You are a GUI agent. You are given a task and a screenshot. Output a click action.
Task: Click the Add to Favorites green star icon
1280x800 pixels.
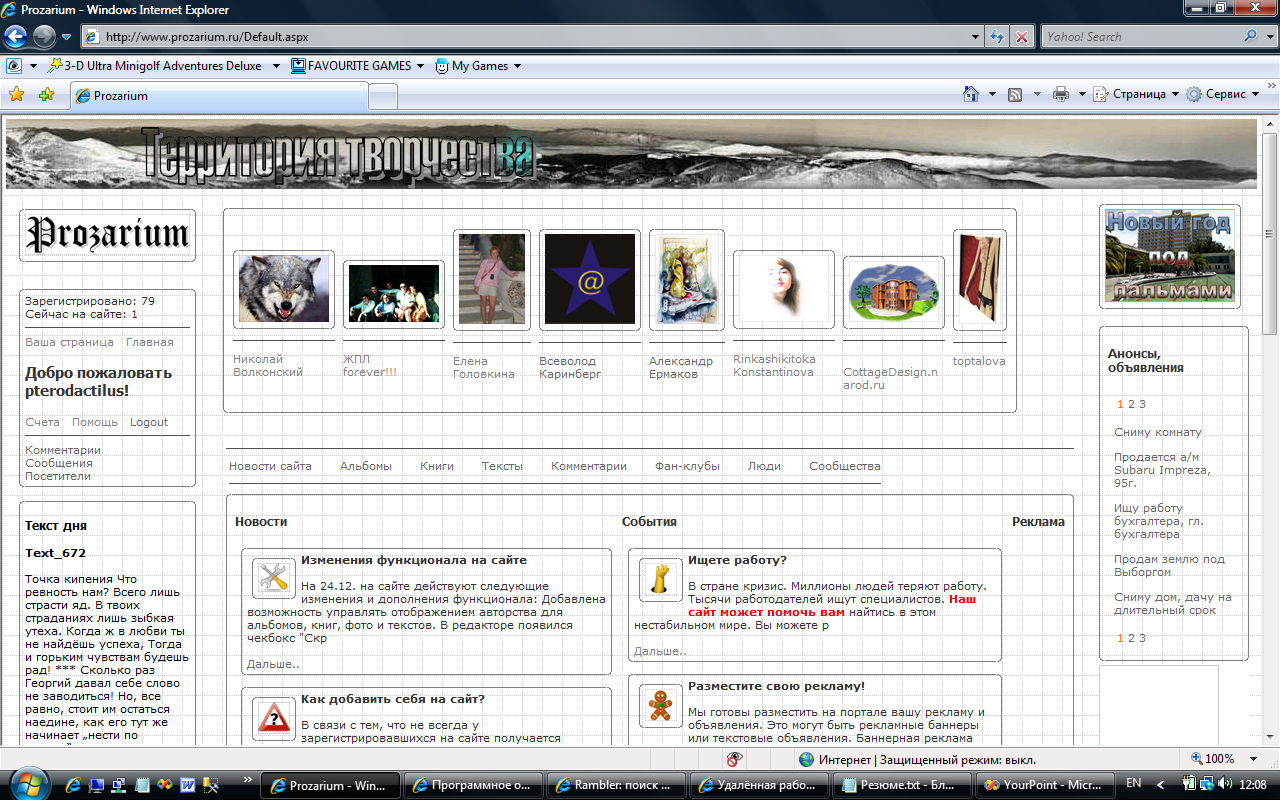point(45,95)
